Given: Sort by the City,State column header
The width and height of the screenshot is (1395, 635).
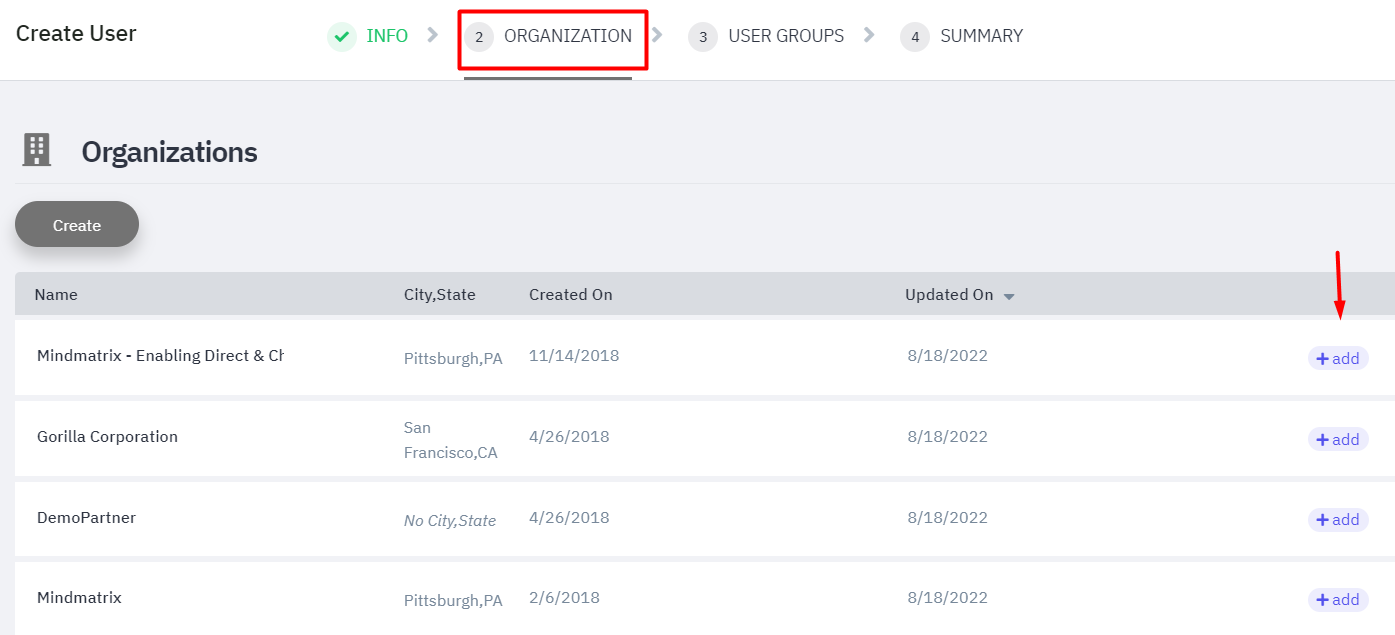Looking at the screenshot, I should [x=440, y=295].
